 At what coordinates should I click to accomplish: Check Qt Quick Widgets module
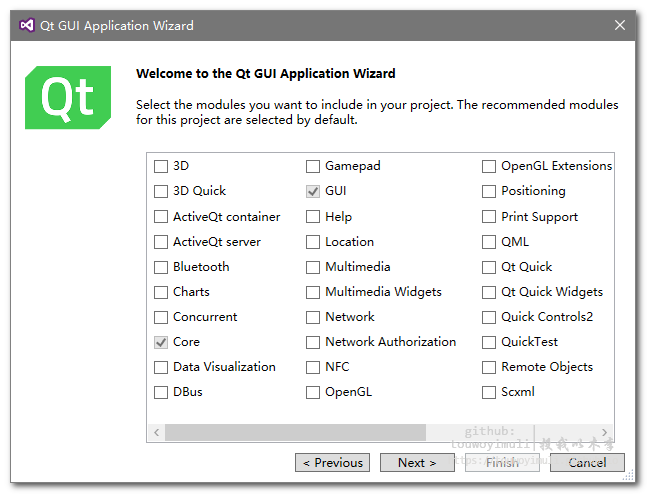click(489, 292)
